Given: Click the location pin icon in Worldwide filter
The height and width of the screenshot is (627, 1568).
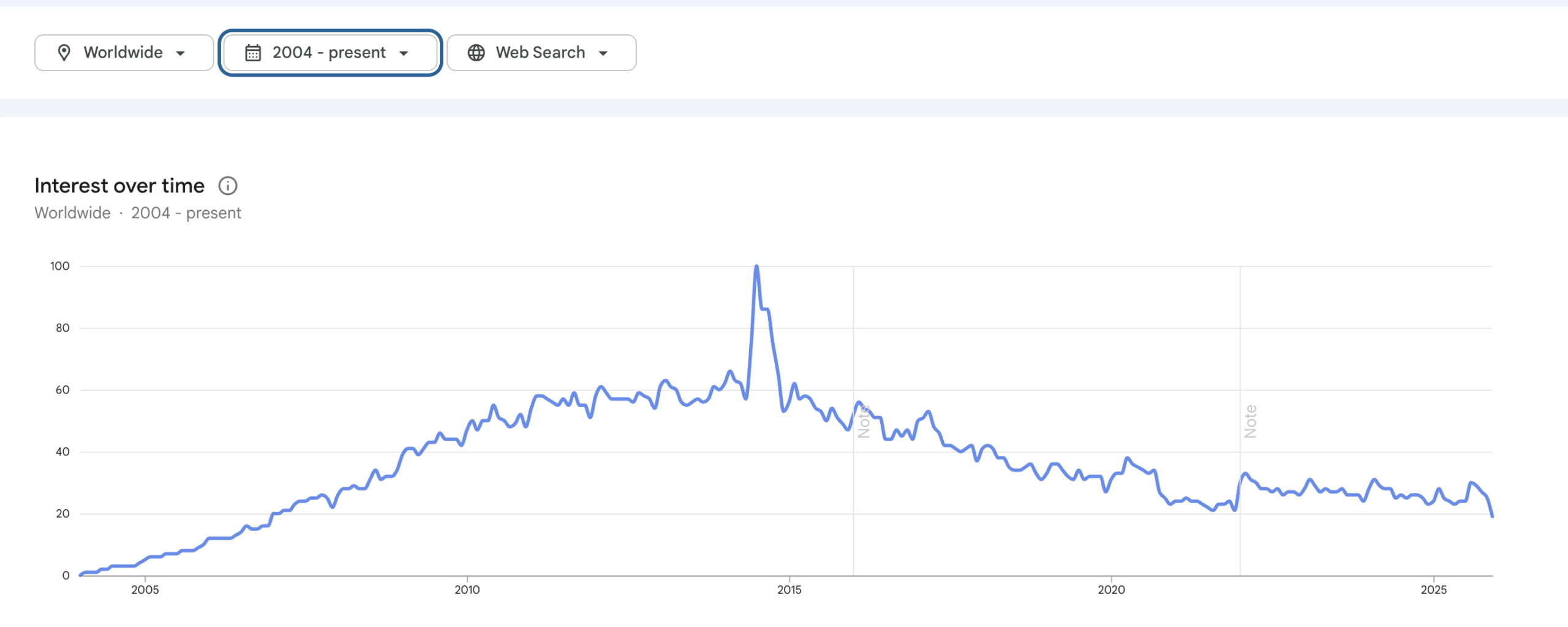Looking at the screenshot, I should coord(64,53).
